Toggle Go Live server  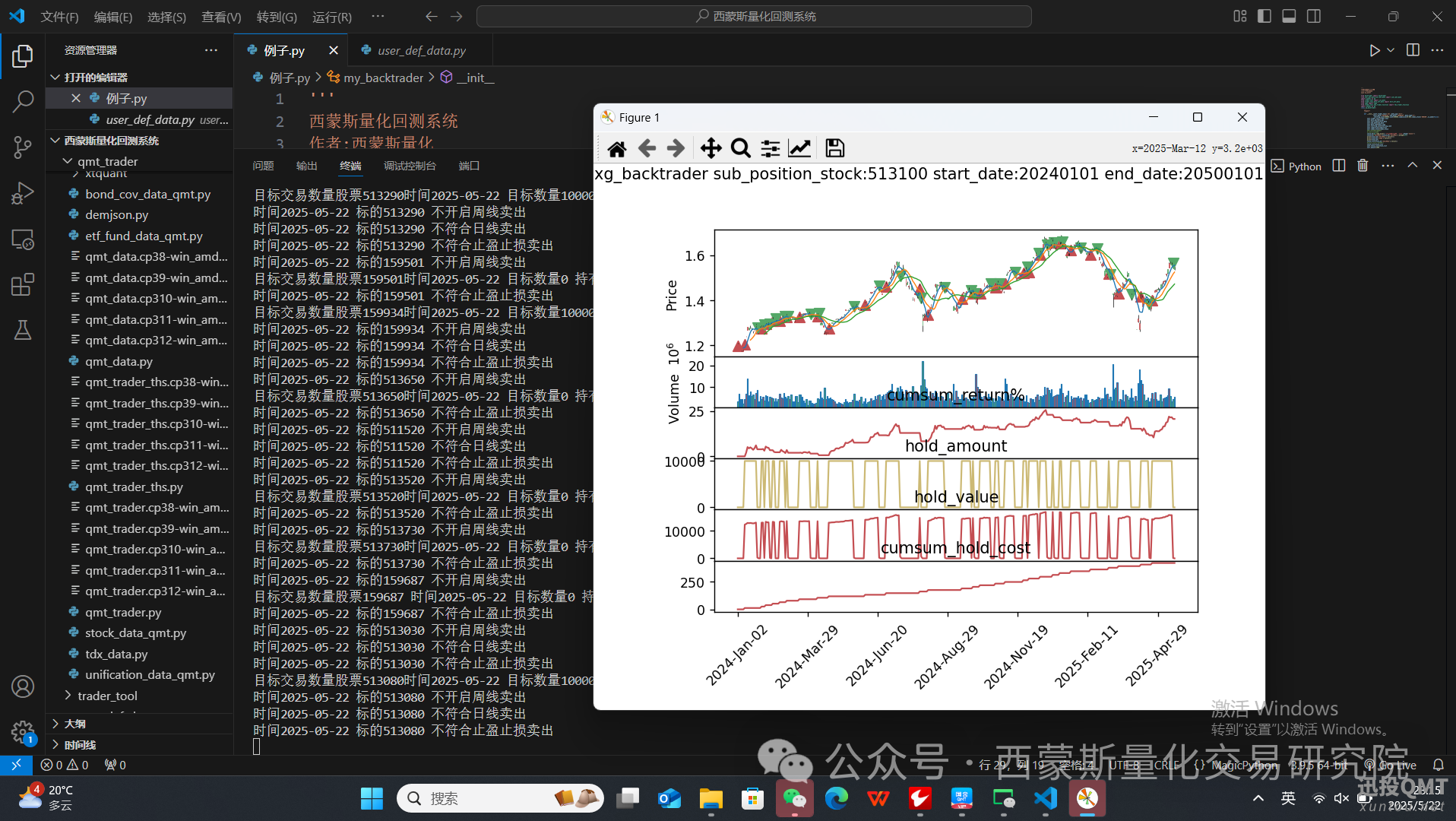point(1391,765)
